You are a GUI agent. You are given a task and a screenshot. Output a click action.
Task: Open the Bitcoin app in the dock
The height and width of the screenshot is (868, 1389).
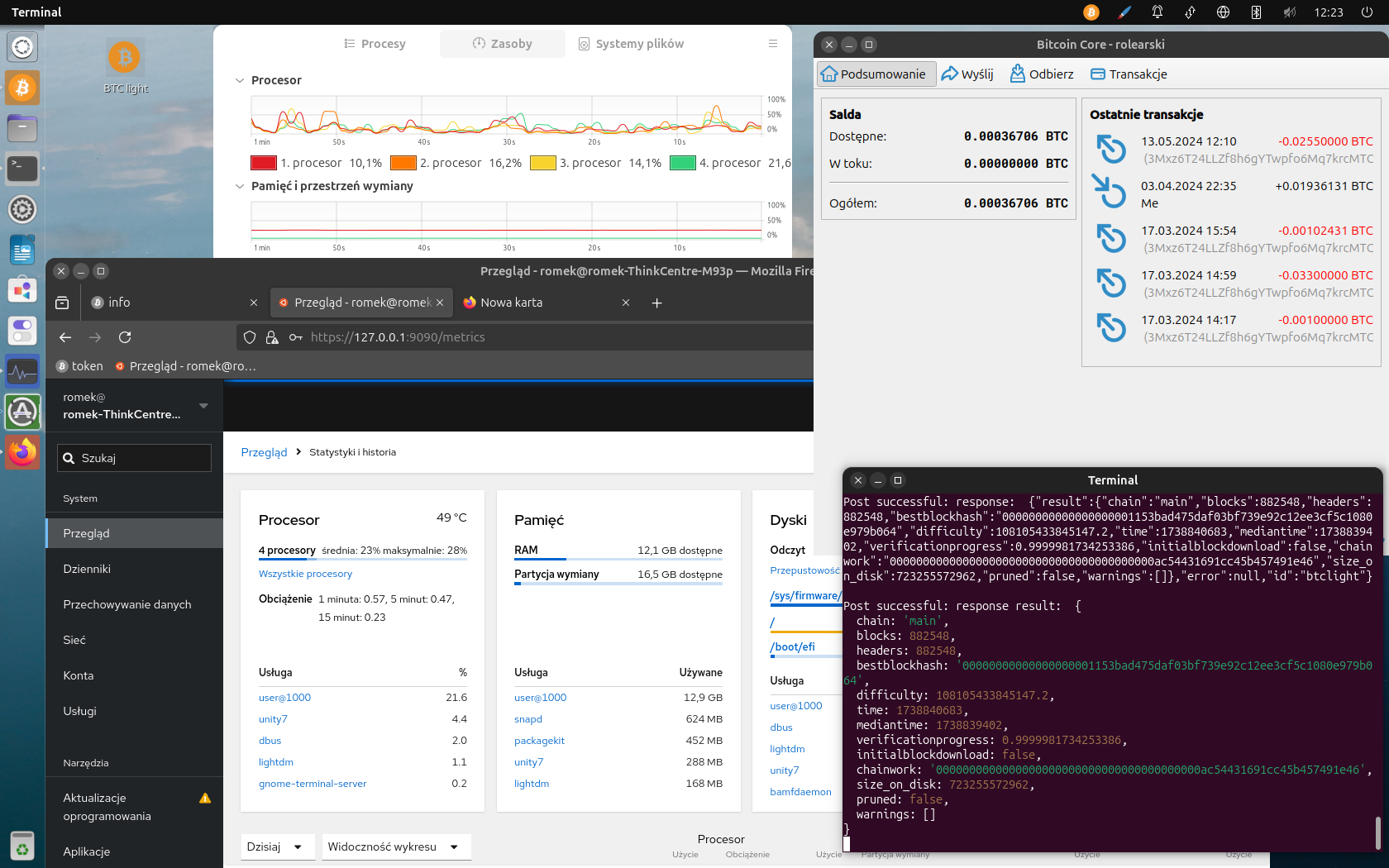pyautogui.click(x=22, y=88)
